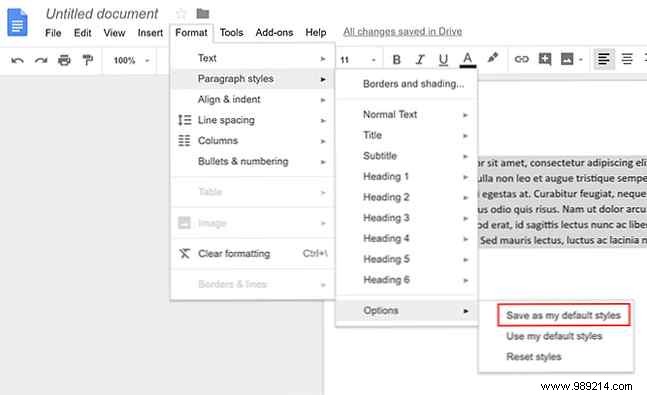Open the View menu
Screen dimensions: 647x395
(114, 33)
